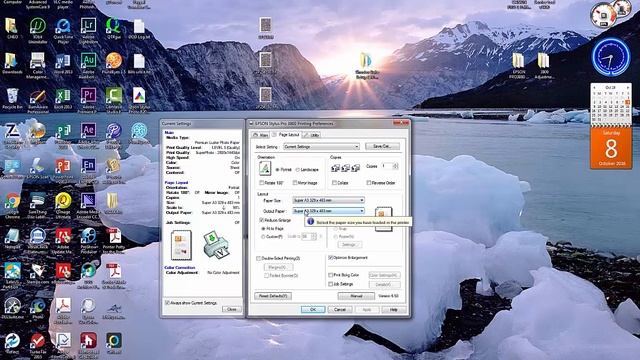The height and width of the screenshot is (360, 640).
Task: Toggle Always show Current Settings checkbox
Action: 167,303
